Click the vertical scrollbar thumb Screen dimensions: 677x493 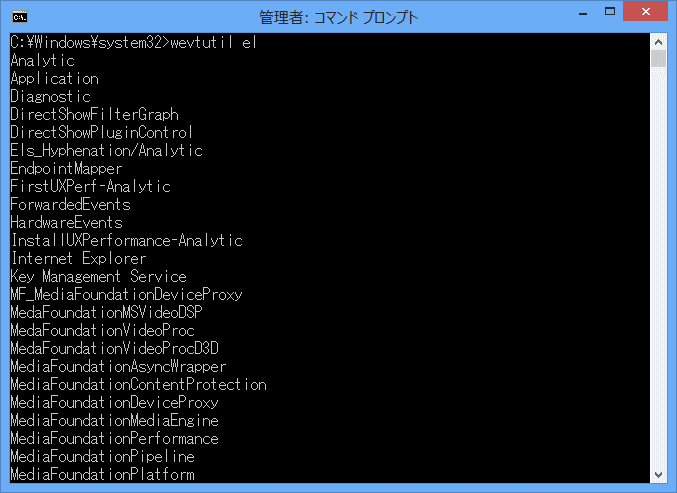[x=658, y=59]
